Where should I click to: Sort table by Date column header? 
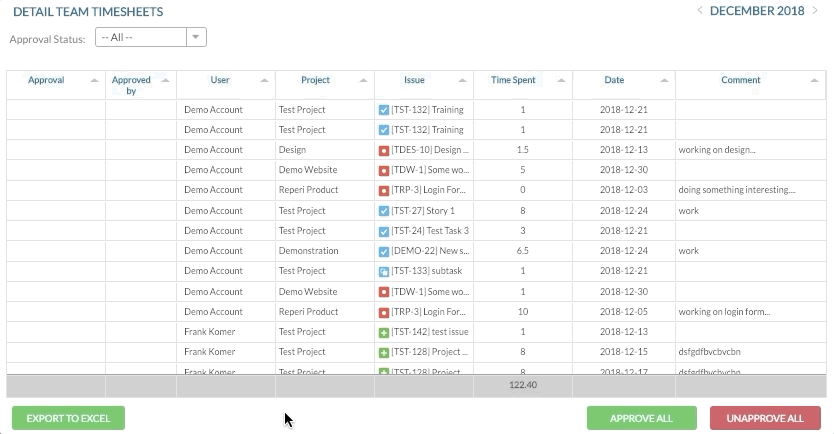[614, 80]
